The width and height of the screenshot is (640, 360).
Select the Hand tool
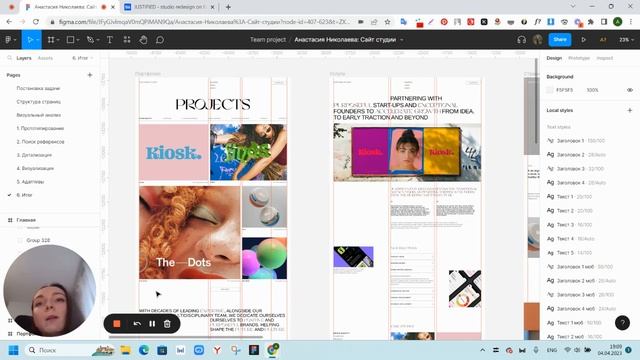tap(143, 40)
